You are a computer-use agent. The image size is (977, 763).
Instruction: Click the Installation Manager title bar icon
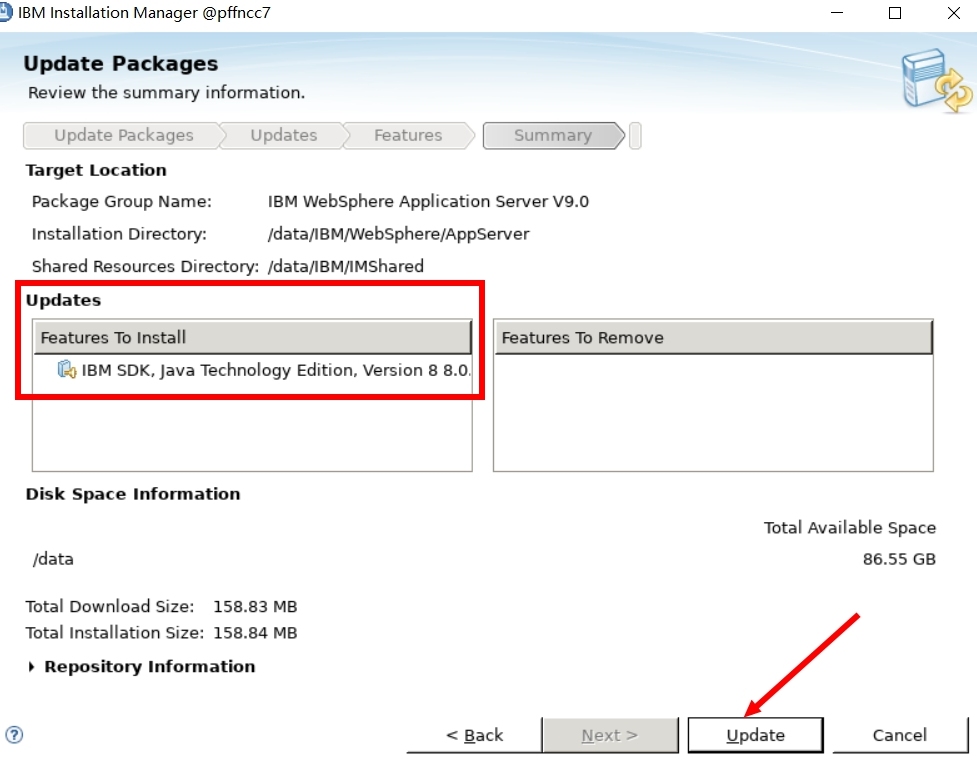pos(6,12)
